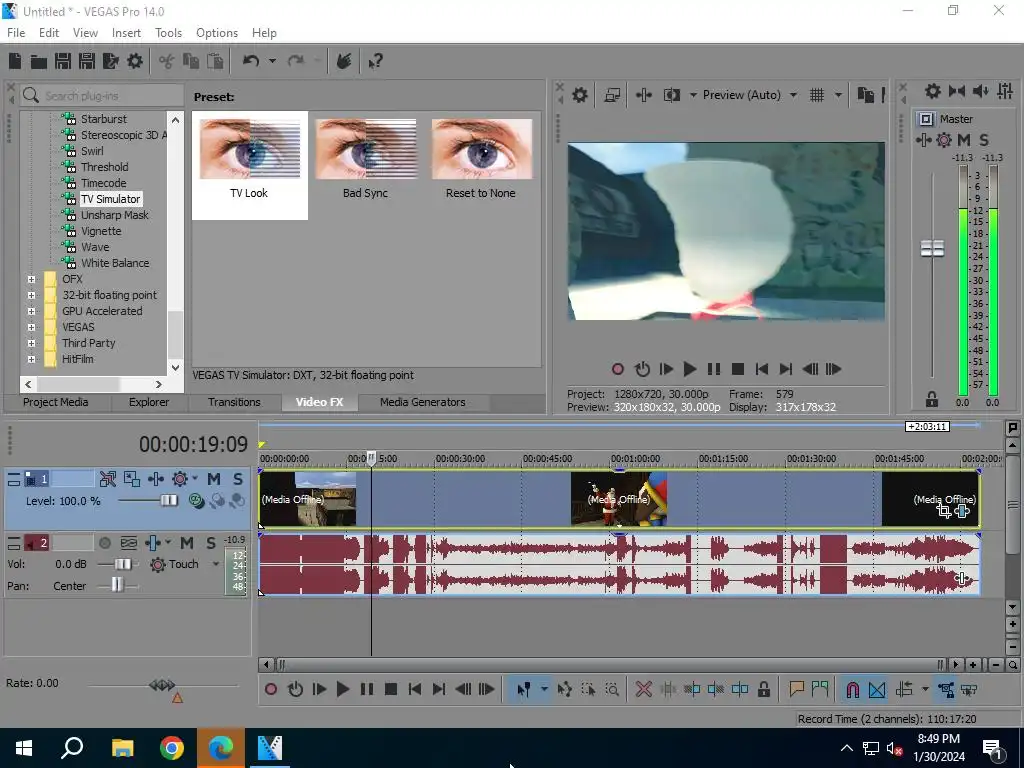
Task: Click the Insert Marker icon
Action: coord(796,689)
